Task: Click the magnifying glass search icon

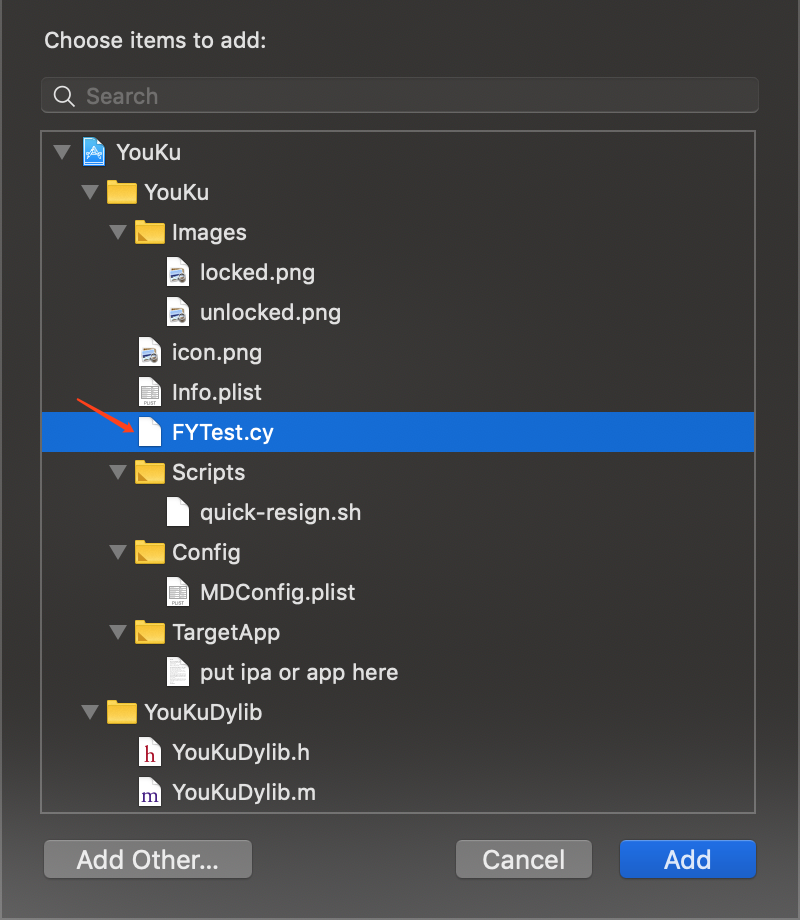Action: 64,96
